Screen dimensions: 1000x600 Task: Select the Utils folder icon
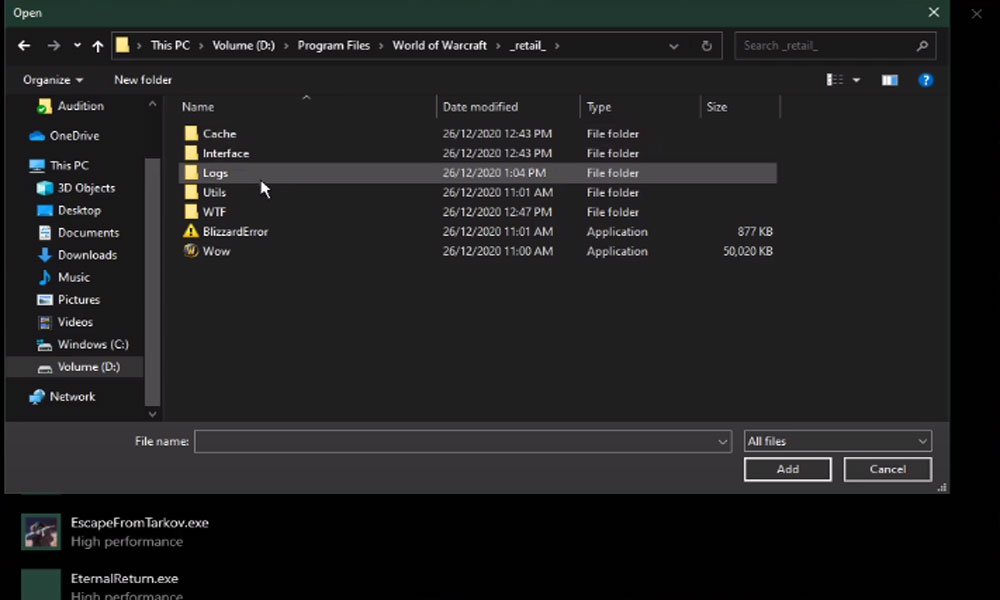click(191, 192)
